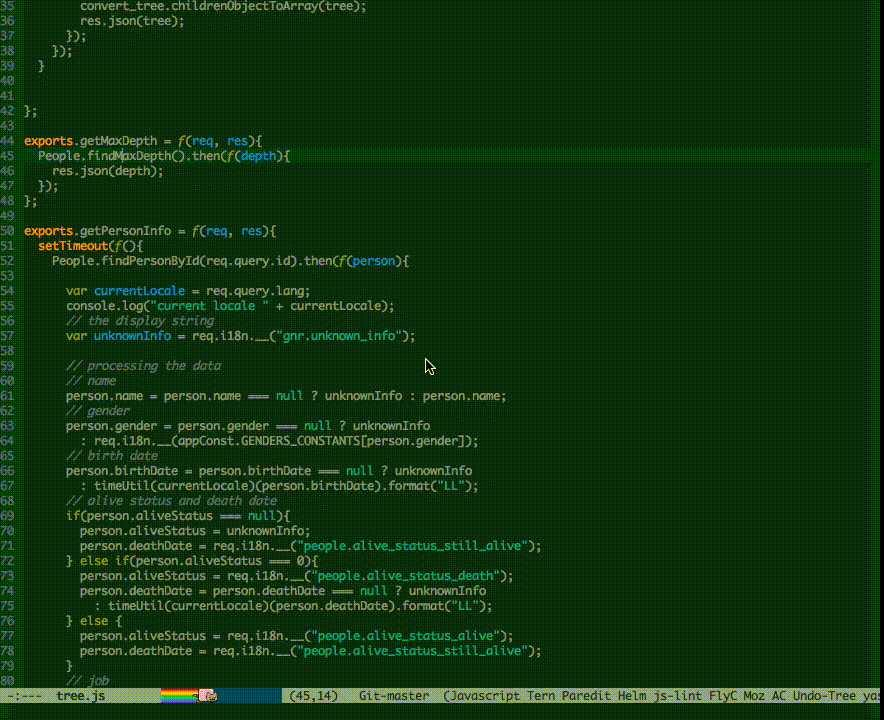Viewport: 884px width, 720px height.
Task: Open the Tern minor mode menu
Action: 541,696
